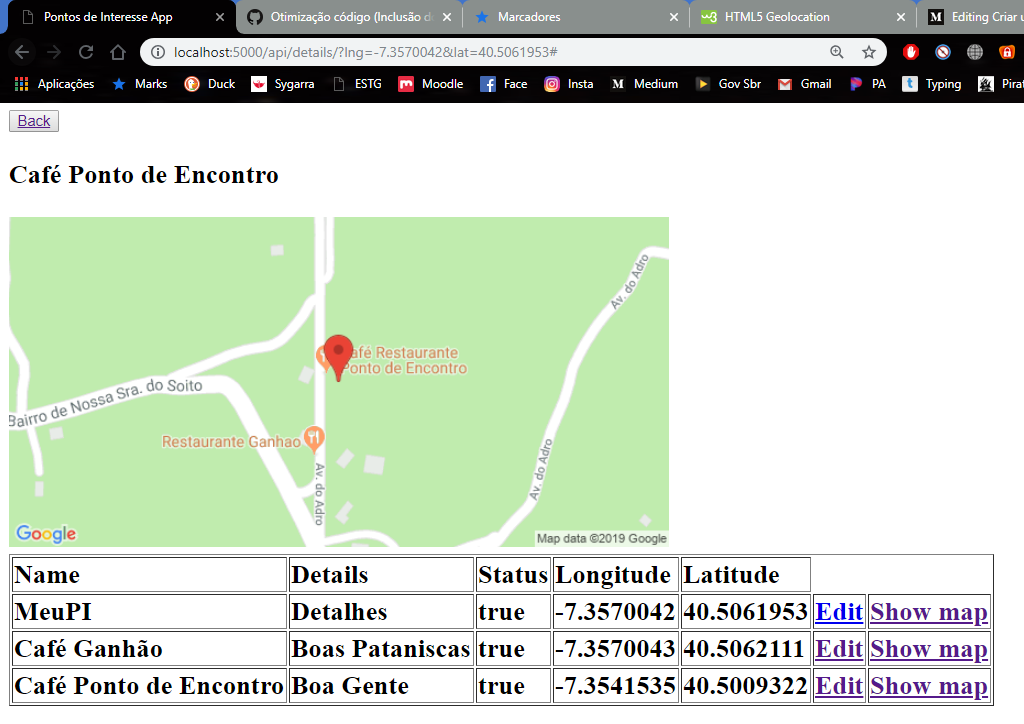Open the Aplicações apps grid
Image resolution: width=1024 pixels, height=724 pixels.
[57, 84]
